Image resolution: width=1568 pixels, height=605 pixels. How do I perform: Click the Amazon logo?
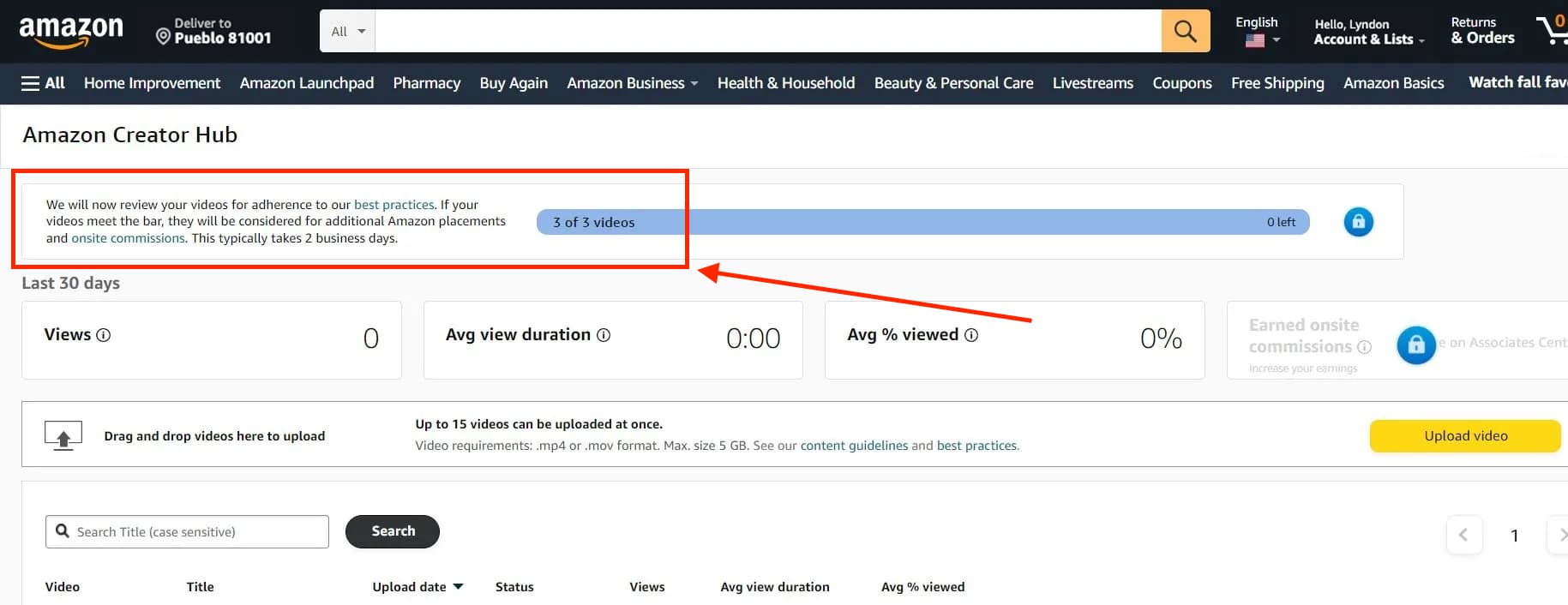point(71,32)
